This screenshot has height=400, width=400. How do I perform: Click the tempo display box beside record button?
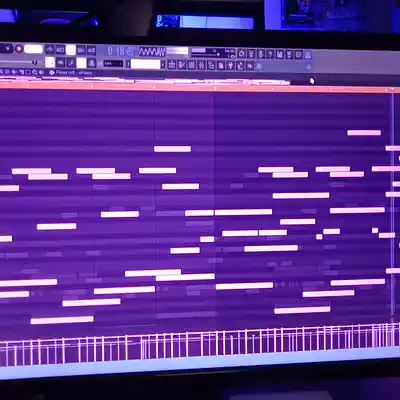[33, 49]
